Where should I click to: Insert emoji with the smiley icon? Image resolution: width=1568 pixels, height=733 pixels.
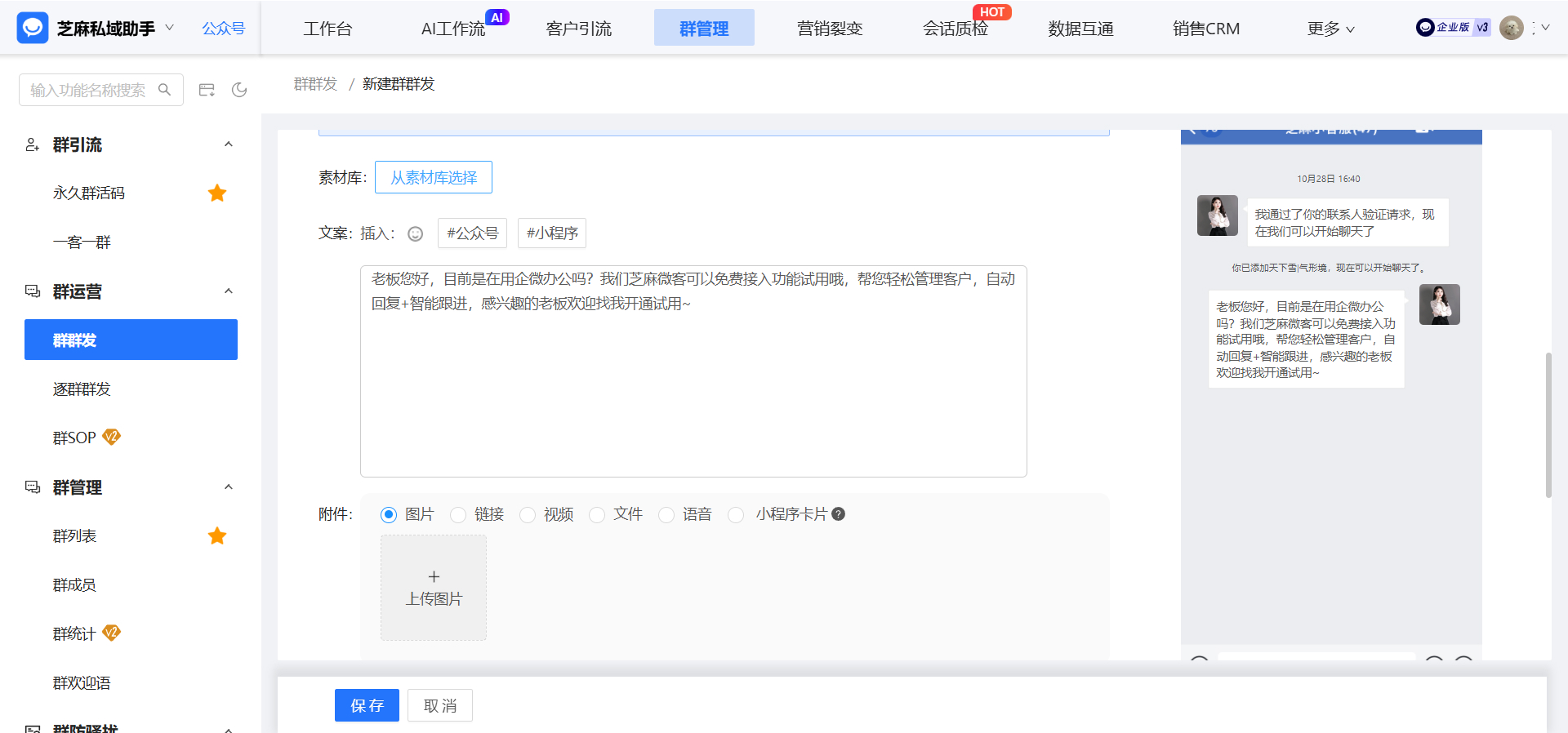click(x=416, y=234)
